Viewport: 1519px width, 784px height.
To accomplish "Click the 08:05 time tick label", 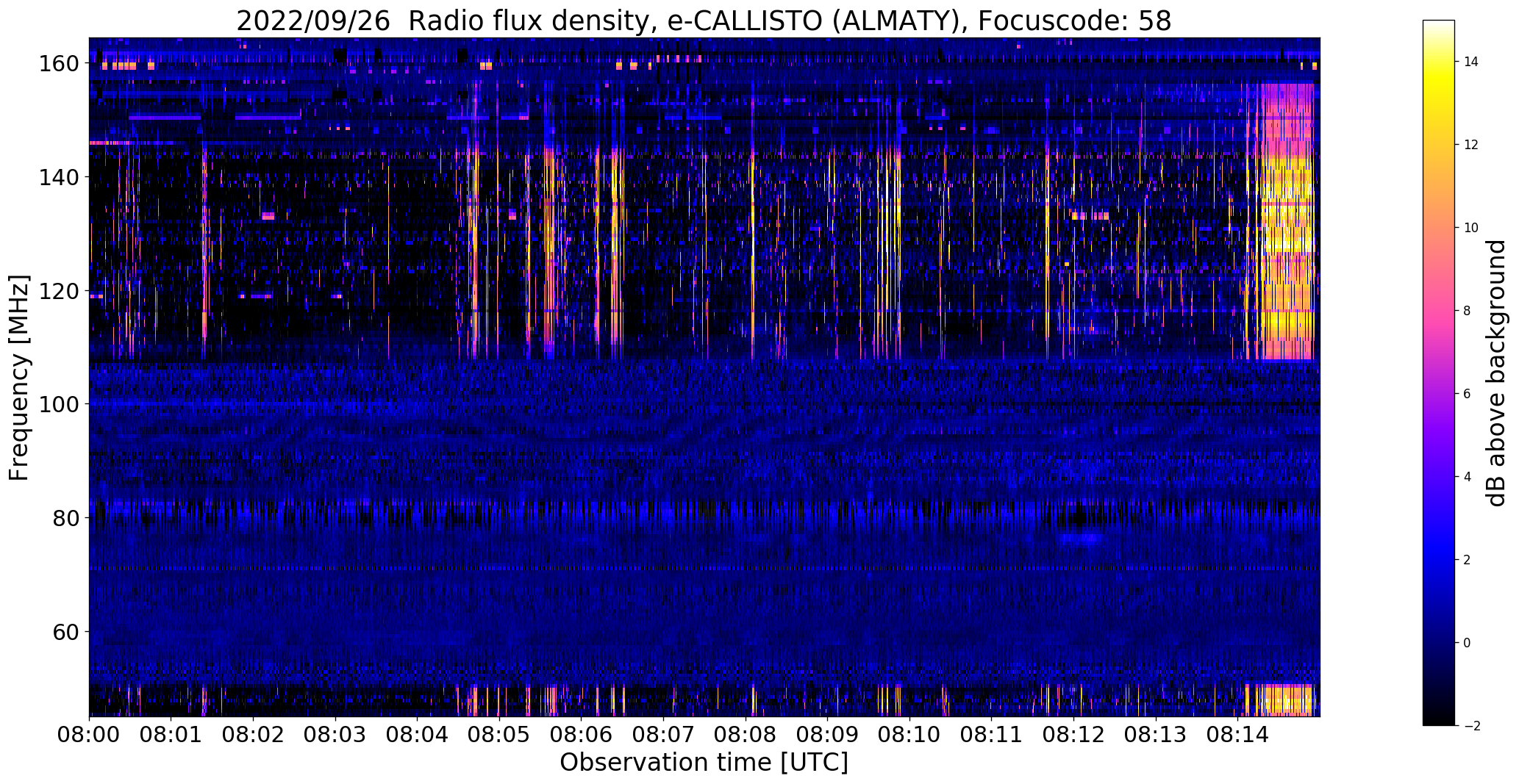I will coord(499,735).
